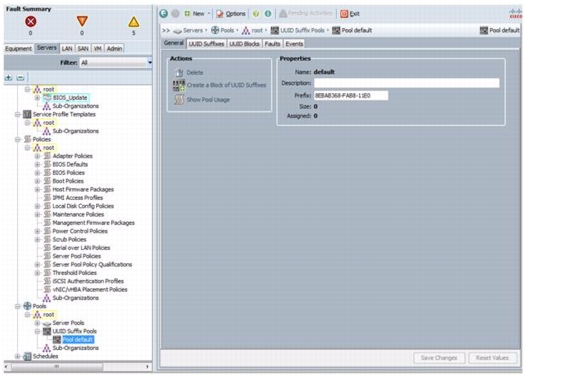Select Pool default in the tree
Viewport: 576px width, 377px height.
pos(78,340)
